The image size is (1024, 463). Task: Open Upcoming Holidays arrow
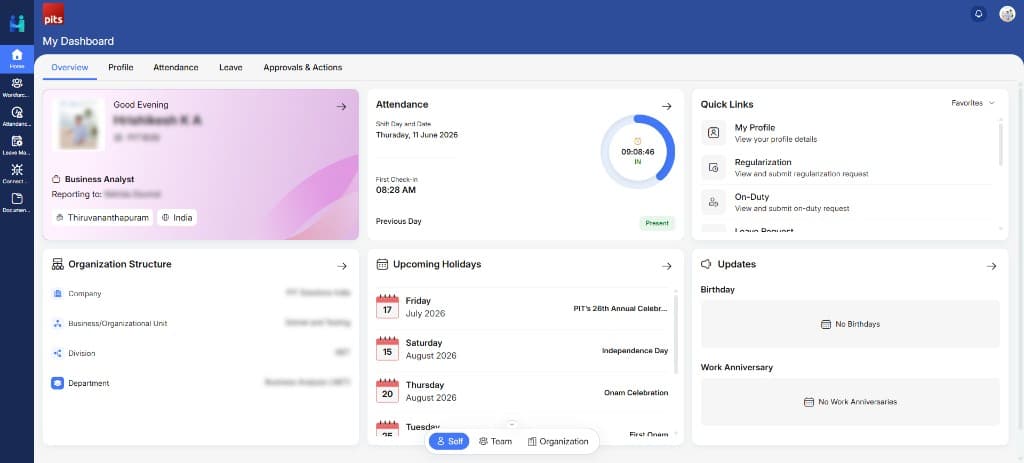[x=666, y=266]
